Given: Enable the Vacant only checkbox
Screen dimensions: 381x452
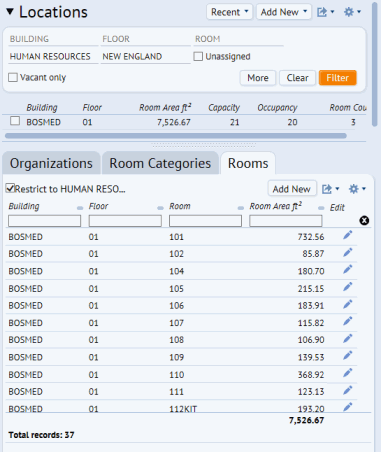Looking at the screenshot, I should 13,78.
